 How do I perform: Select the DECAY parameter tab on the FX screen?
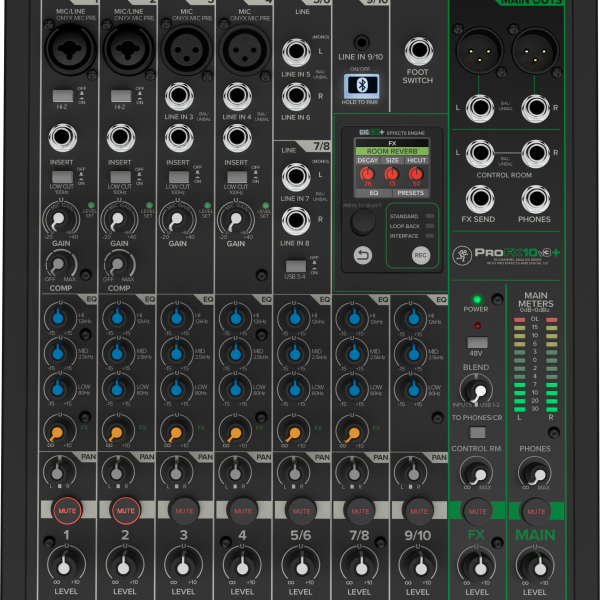click(x=367, y=160)
